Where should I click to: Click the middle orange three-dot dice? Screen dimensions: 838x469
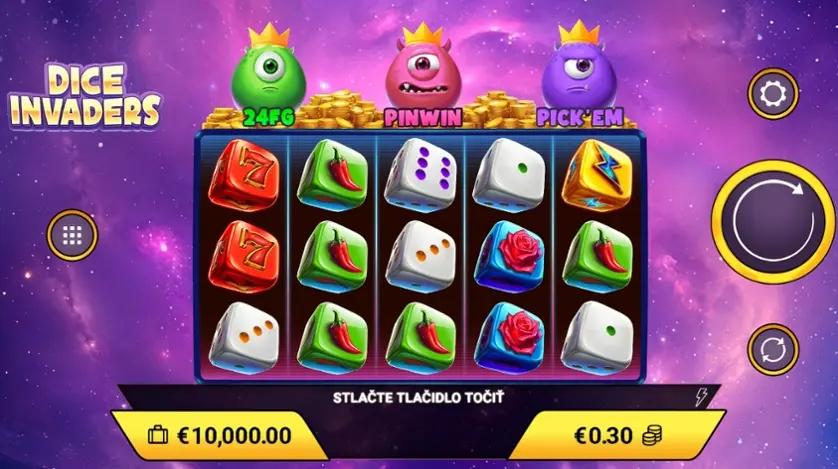click(x=420, y=257)
